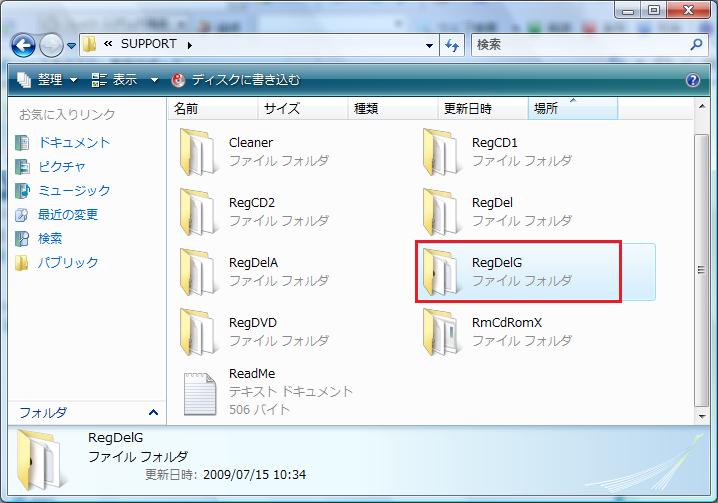718x503 pixels.
Task: Refresh the folder view
Action: 452,45
